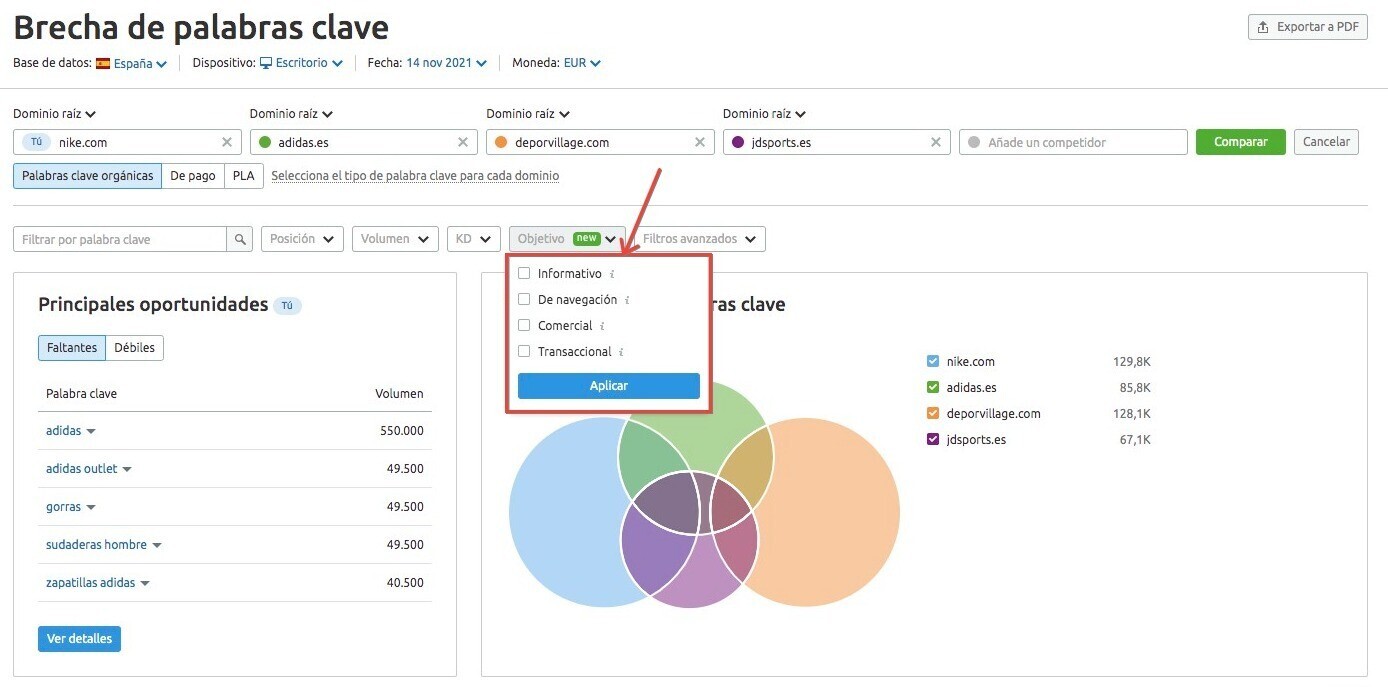Viewport: 1388px width, 687px height.
Task: Click info icon beside Transaccional
Action: [621, 352]
